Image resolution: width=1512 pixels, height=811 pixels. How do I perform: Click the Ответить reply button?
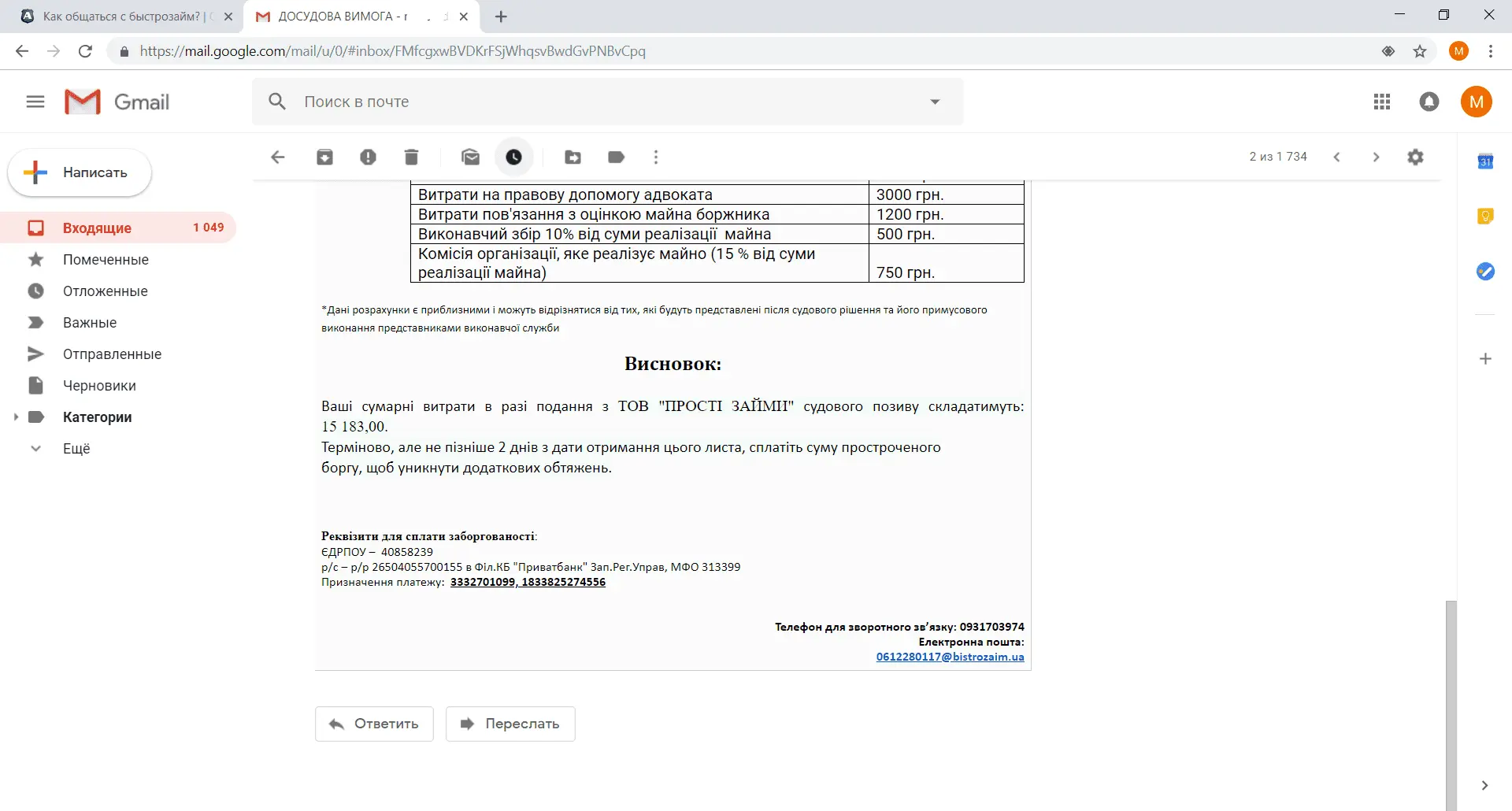pos(374,724)
